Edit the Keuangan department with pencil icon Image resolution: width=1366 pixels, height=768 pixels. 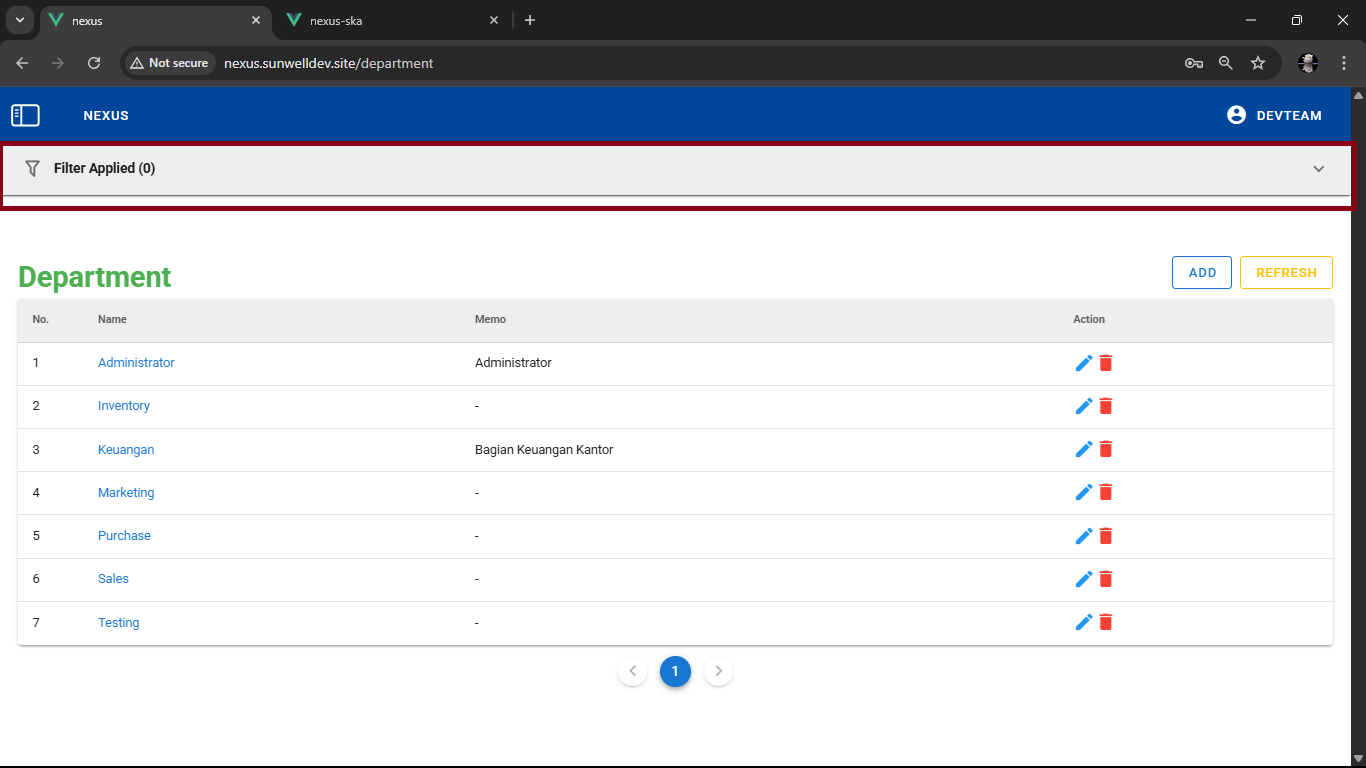coord(1083,450)
